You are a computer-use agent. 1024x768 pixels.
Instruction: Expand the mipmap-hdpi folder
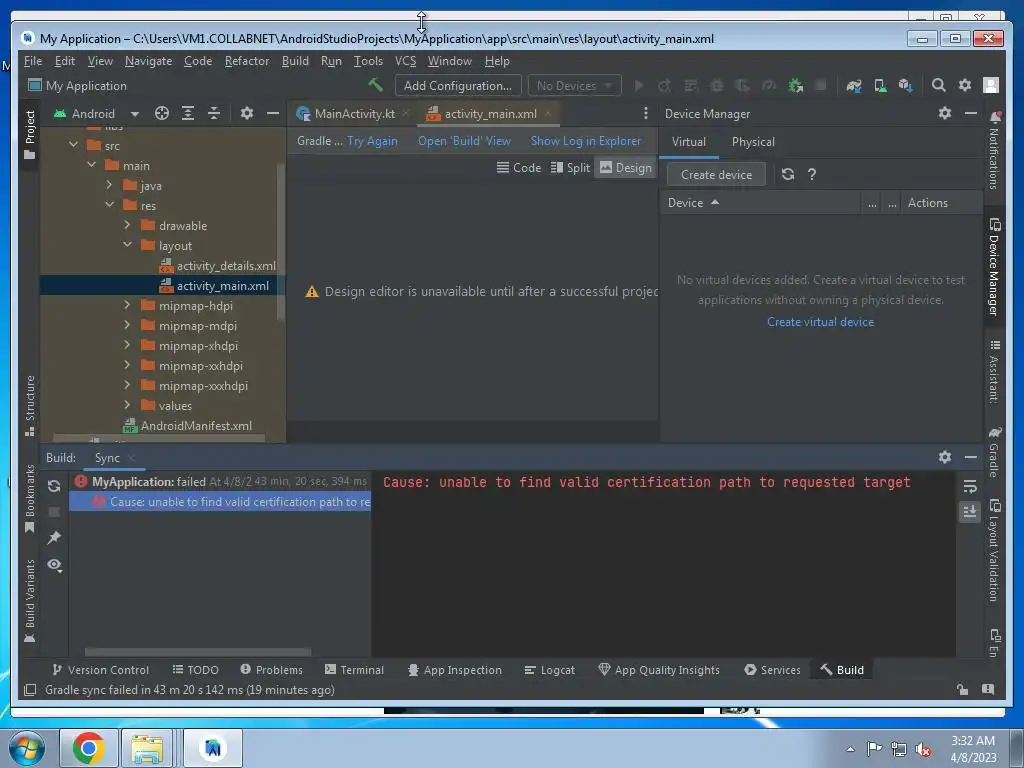pos(127,305)
